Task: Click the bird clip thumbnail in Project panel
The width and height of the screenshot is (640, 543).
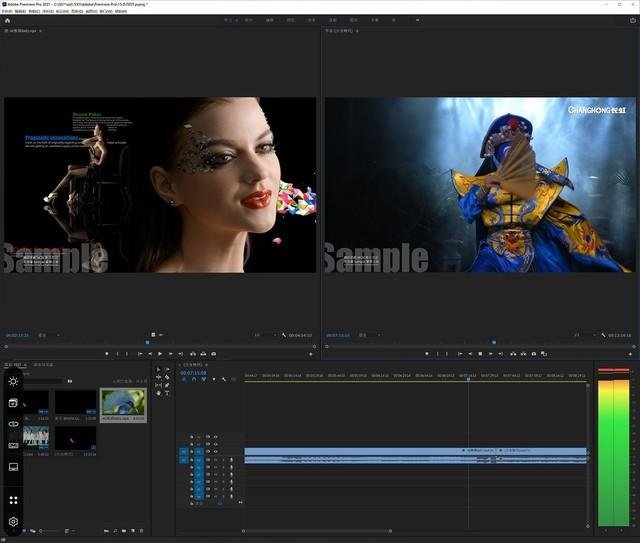Action: [x=122, y=404]
